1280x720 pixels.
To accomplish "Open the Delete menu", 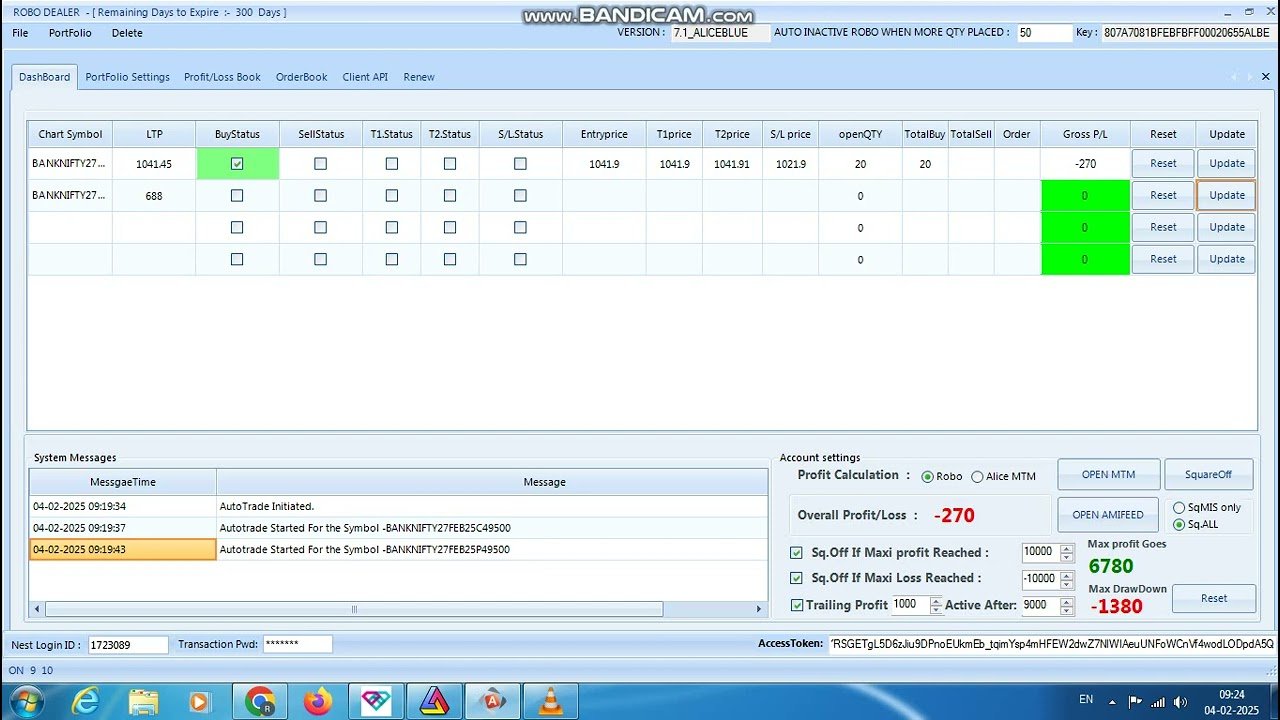I will [x=127, y=33].
